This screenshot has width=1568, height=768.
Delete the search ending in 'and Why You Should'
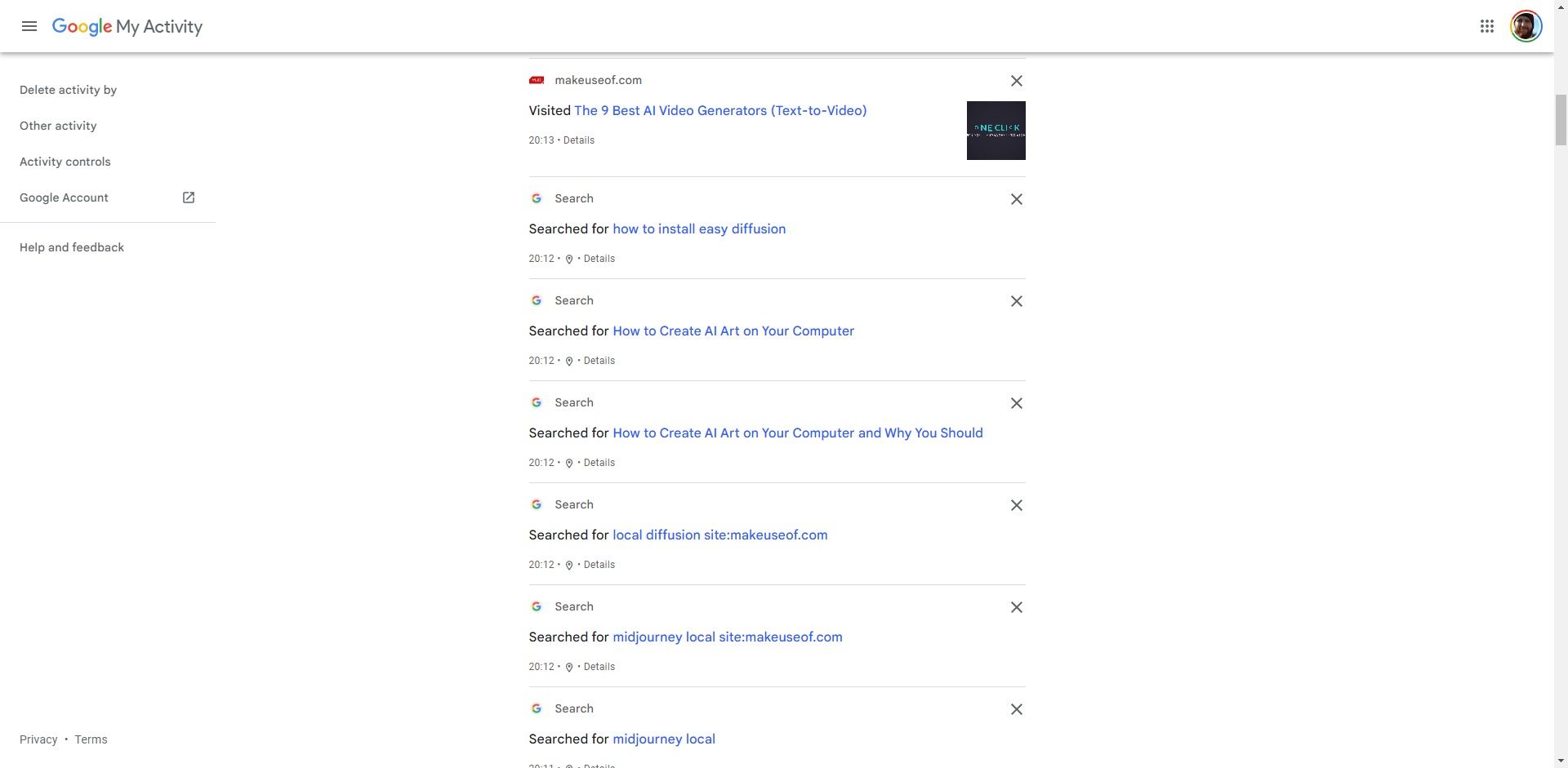(x=1017, y=403)
